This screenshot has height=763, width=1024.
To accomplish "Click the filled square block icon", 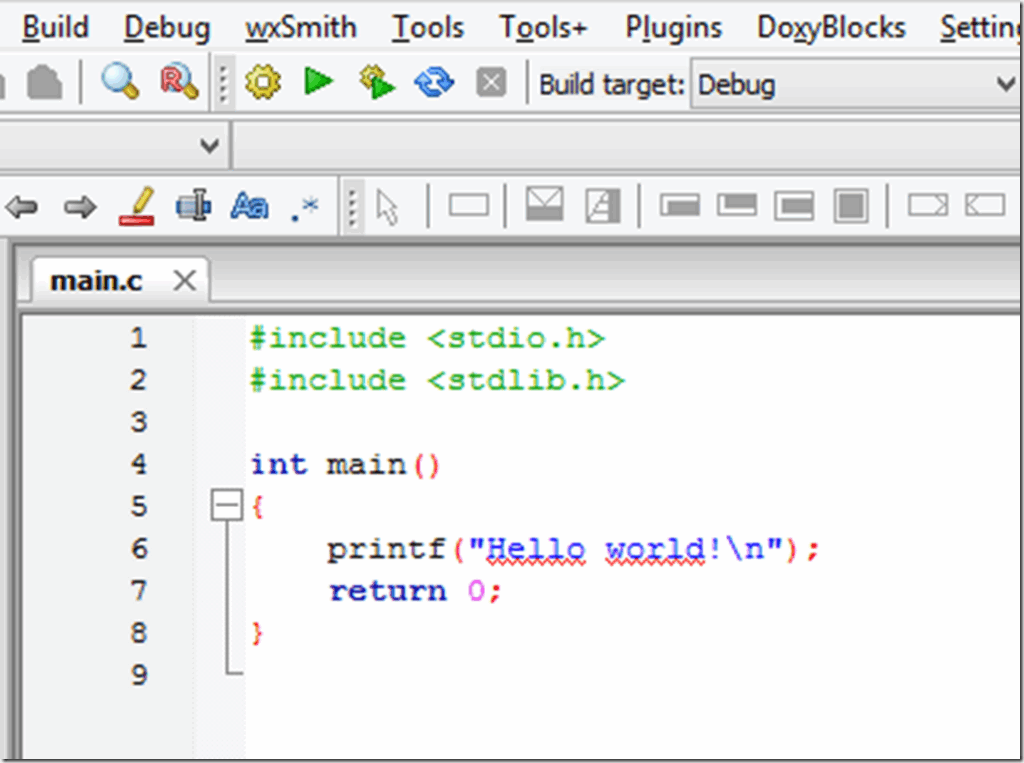I will coord(851,206).
